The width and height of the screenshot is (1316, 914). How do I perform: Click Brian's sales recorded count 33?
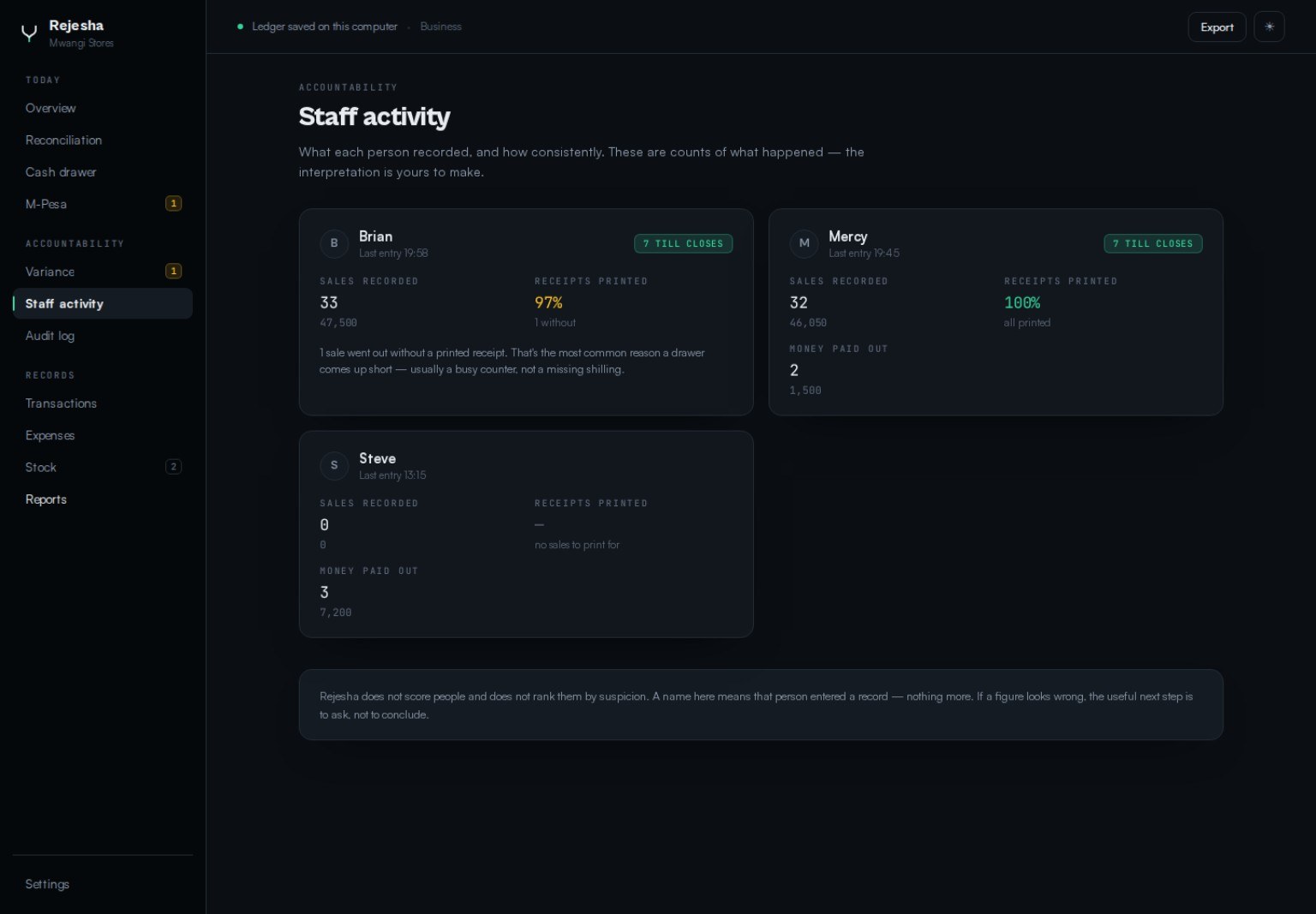click(x=329, y=302)
